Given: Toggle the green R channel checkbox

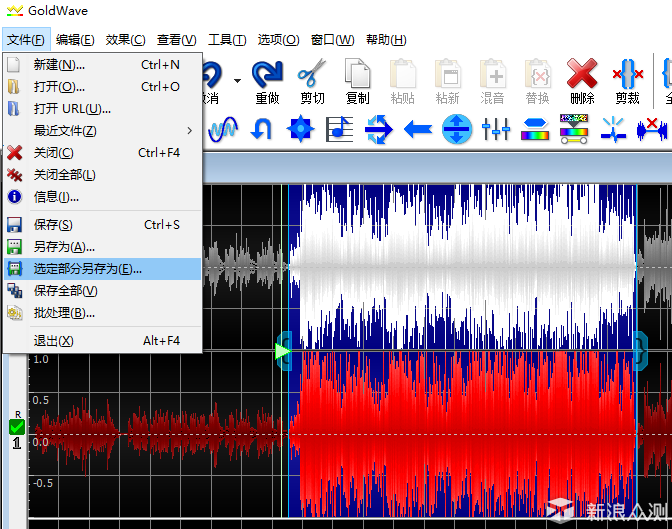Looking at the screenshot, I should coord(17,427).
